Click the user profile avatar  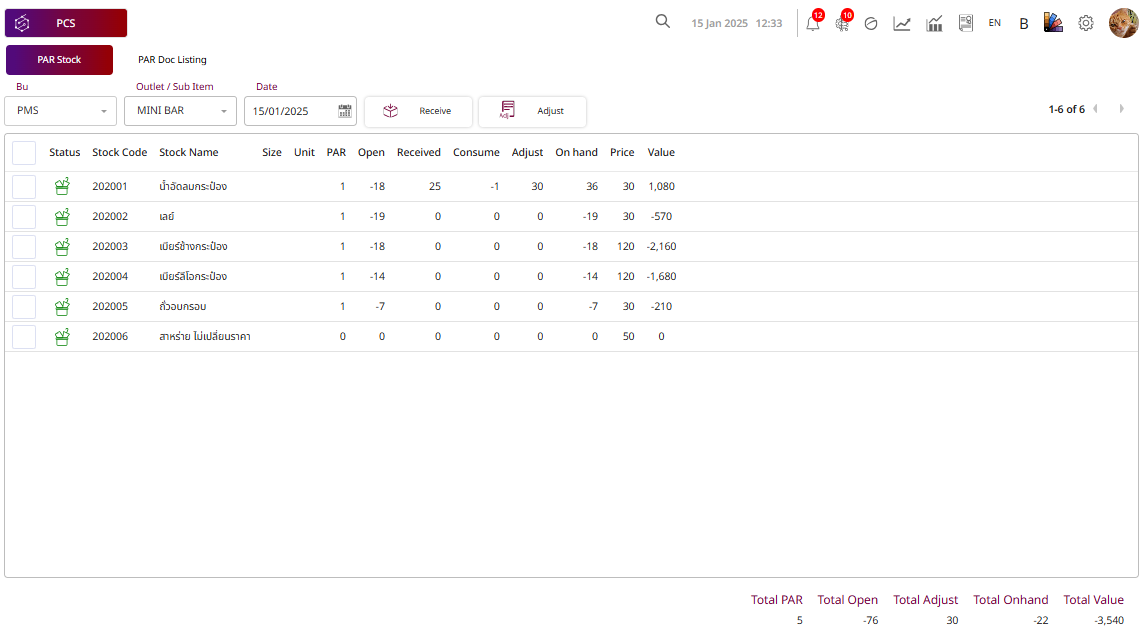[1123, 23]
